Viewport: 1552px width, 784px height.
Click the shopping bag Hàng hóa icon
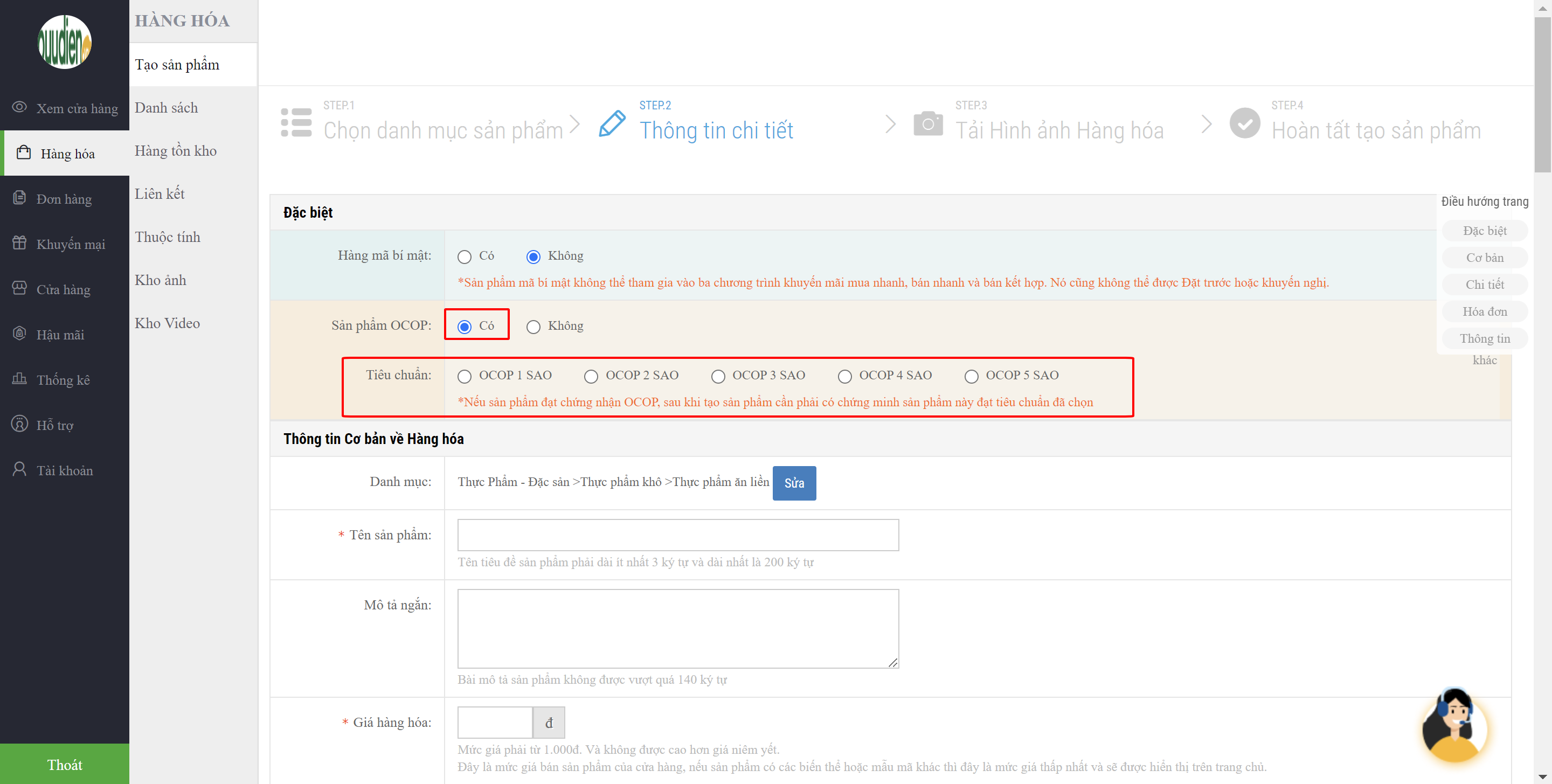(x=24, y=152)
